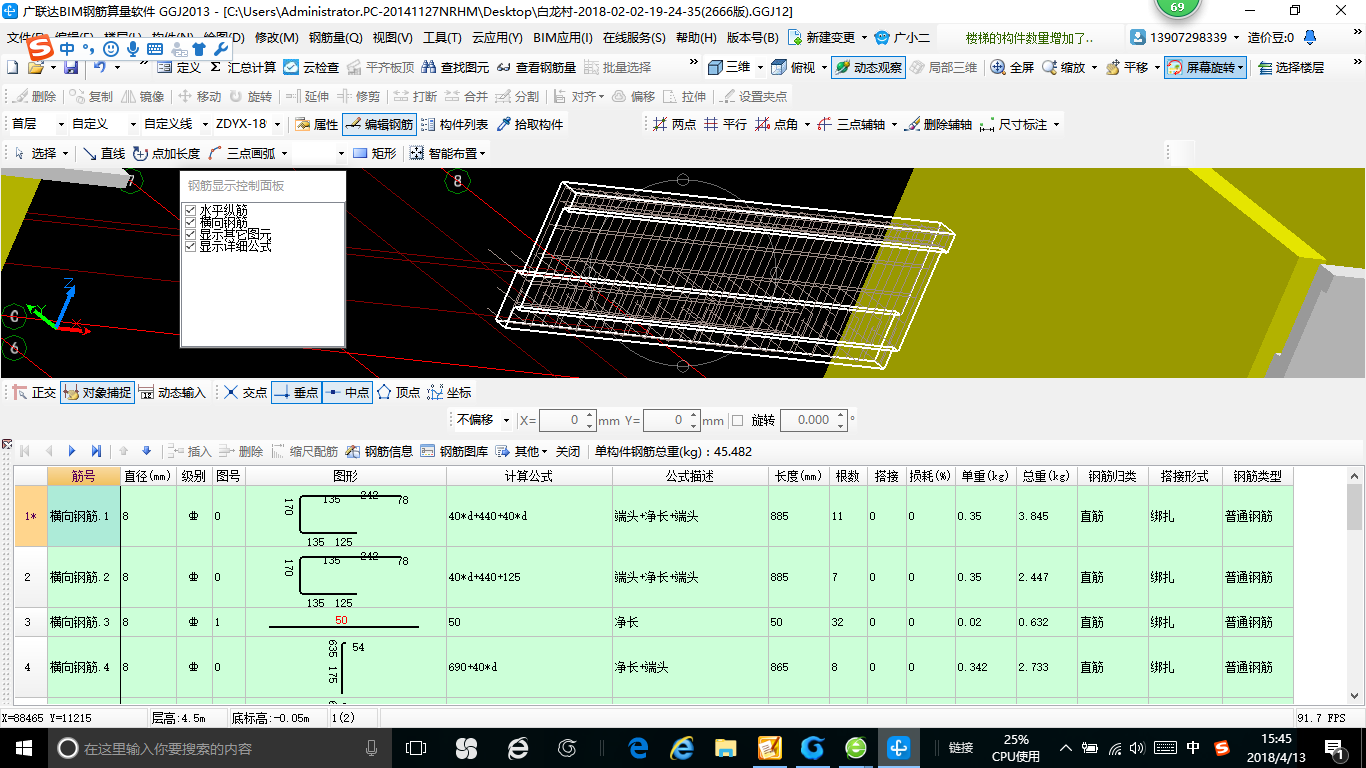Open 构件列表 component list
The height and width of the screenshot is (768, 1366).
coord(455,125)
